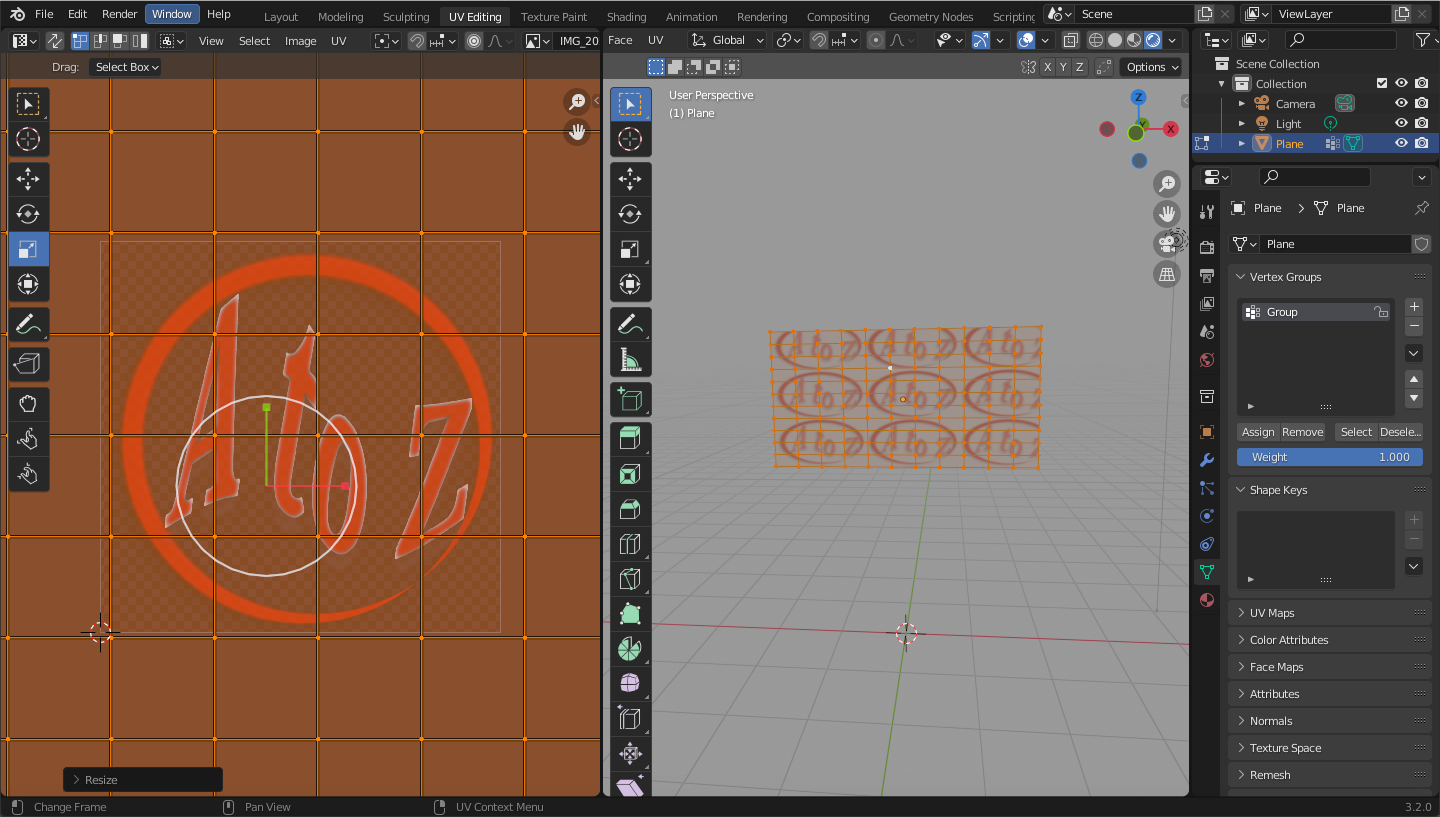Select the Annotate tool in UV editor
This screenshot has width=1440, height=817.
(x=29, y=324)
